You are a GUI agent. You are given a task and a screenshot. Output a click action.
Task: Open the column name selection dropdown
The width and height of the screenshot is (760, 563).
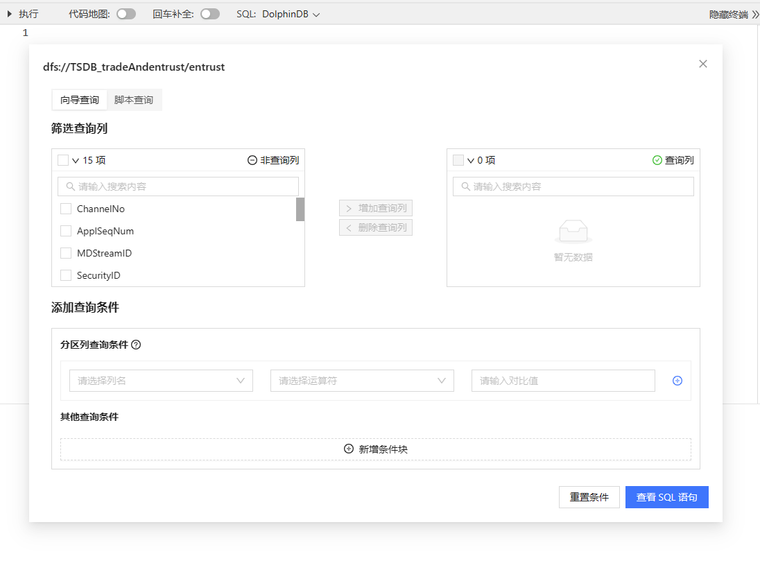[160, 381]
